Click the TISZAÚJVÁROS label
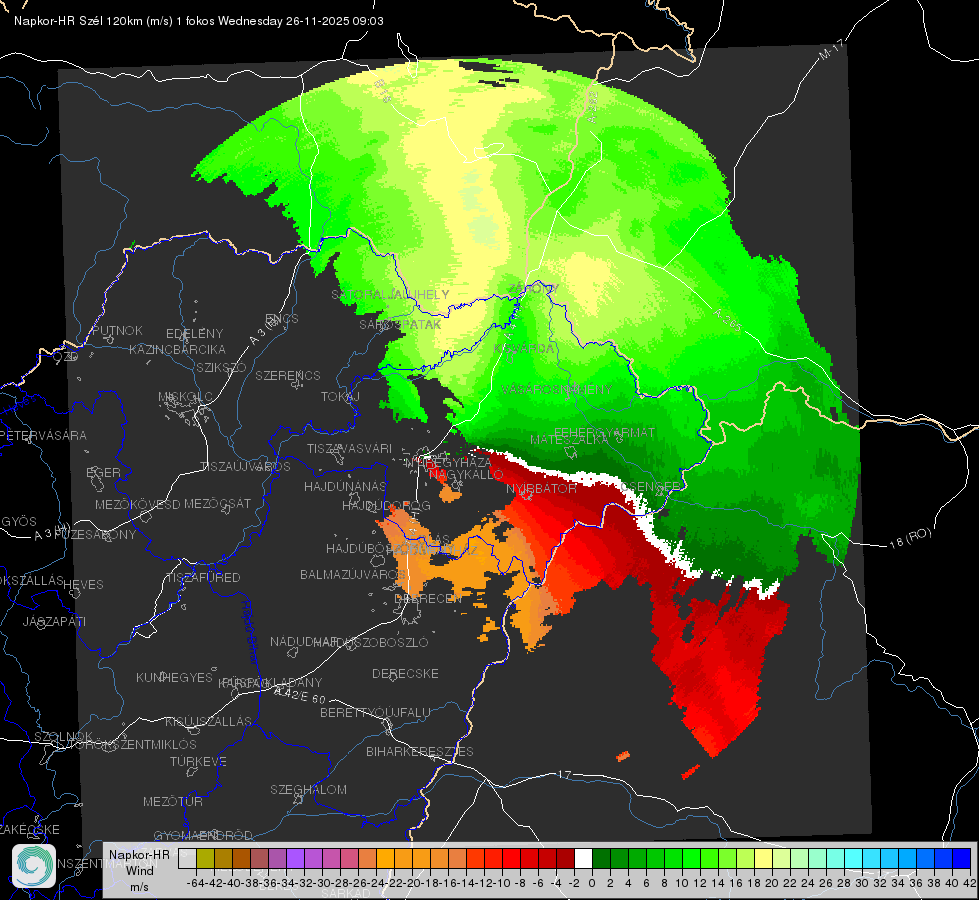Screen dimensions: 979x900 click(245, 467)
